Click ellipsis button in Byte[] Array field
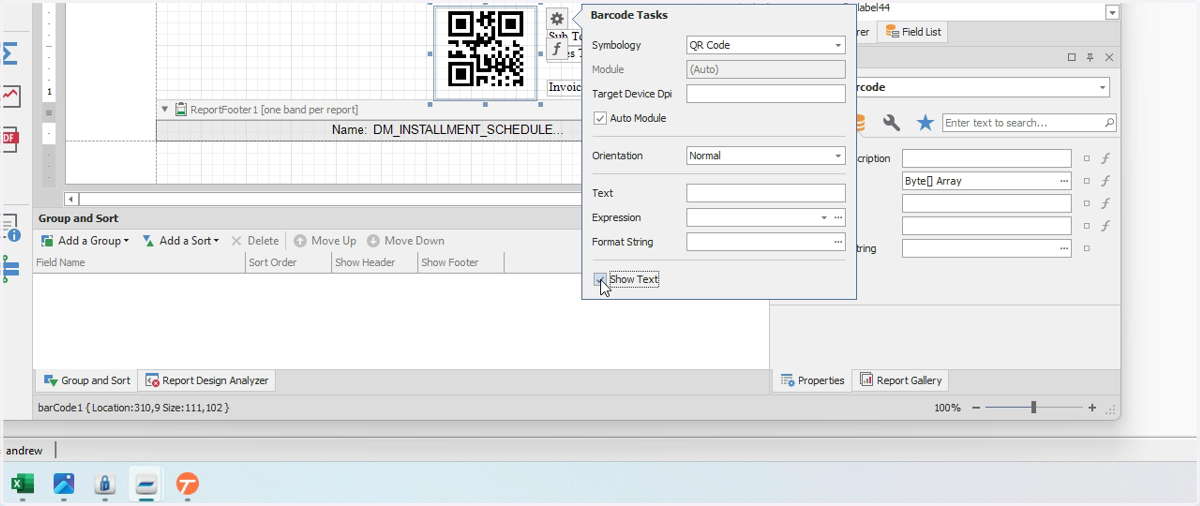Image resolution: width=1200 pixels, height=506 pixels. pos(1064,181)
